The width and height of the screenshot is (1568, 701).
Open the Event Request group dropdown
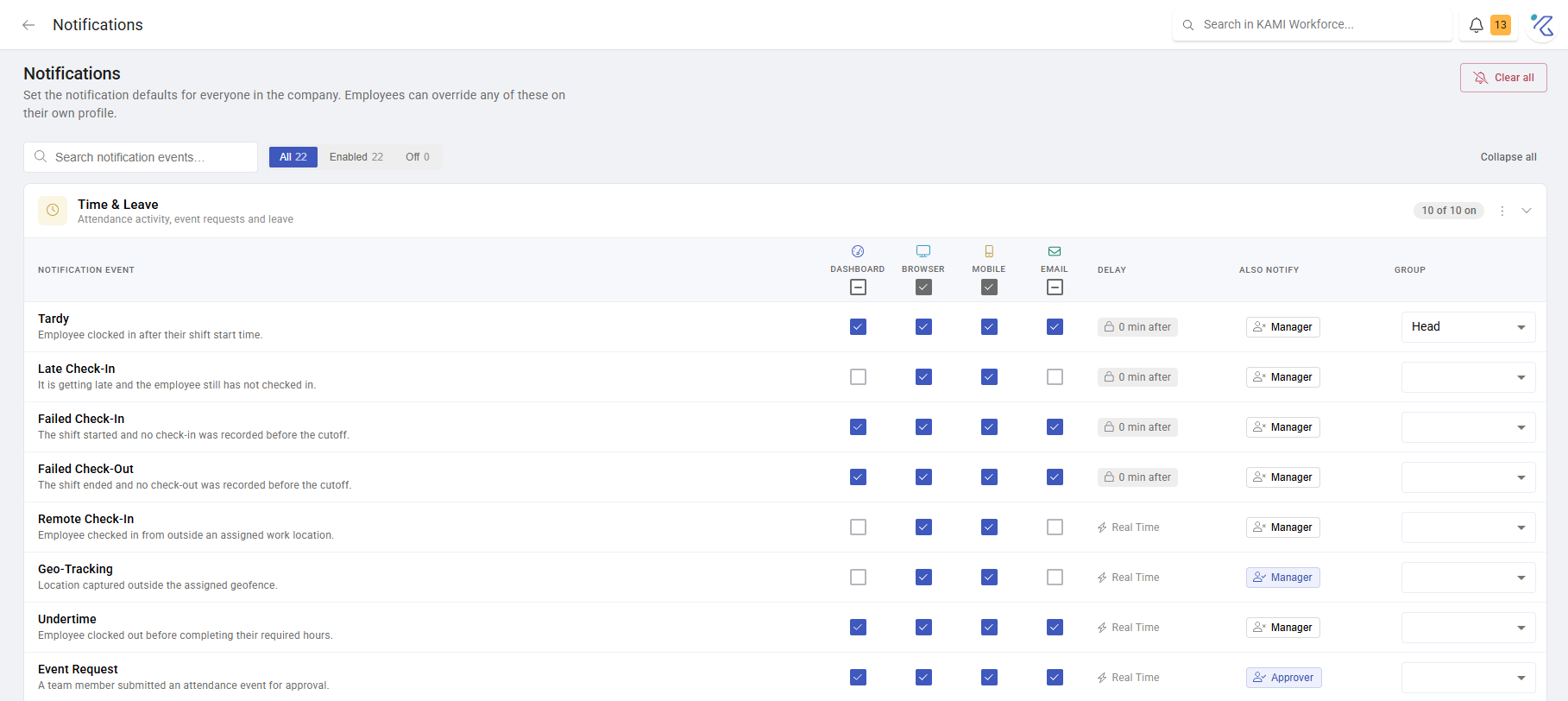tap(1469, 678)
